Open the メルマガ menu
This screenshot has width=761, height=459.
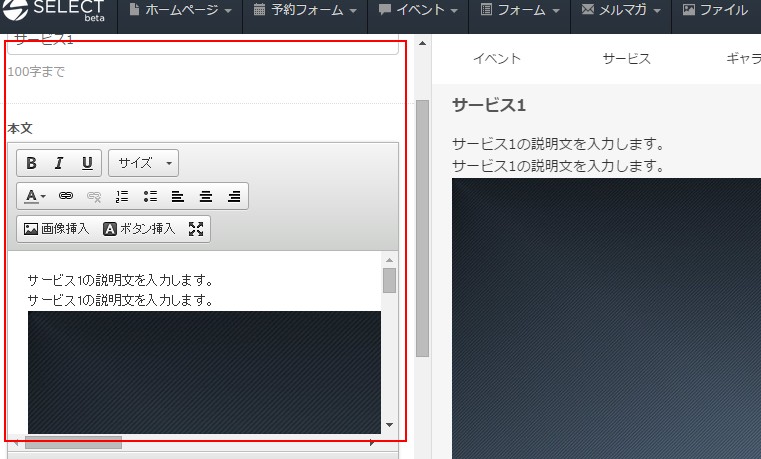[621, 10]
